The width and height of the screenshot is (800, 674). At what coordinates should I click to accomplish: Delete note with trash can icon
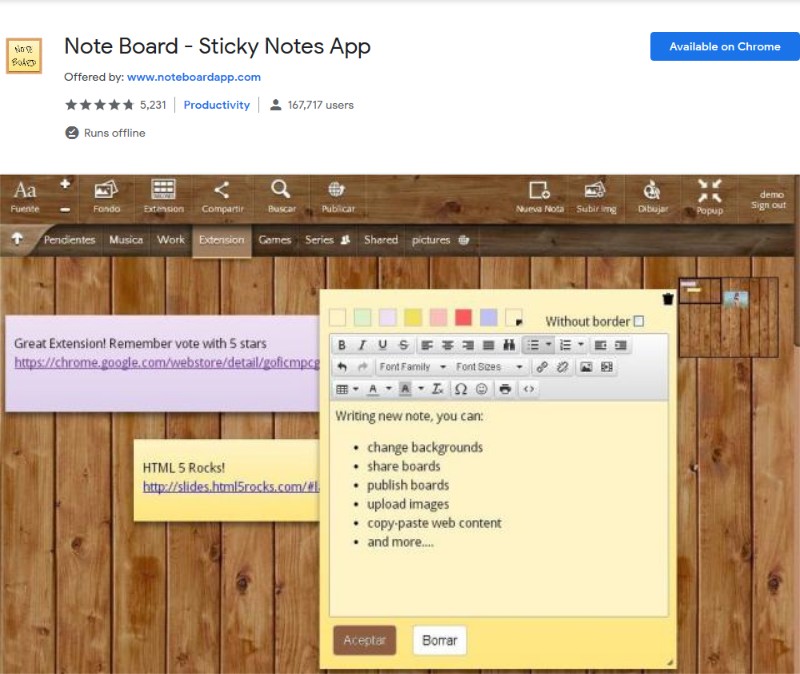668,298
